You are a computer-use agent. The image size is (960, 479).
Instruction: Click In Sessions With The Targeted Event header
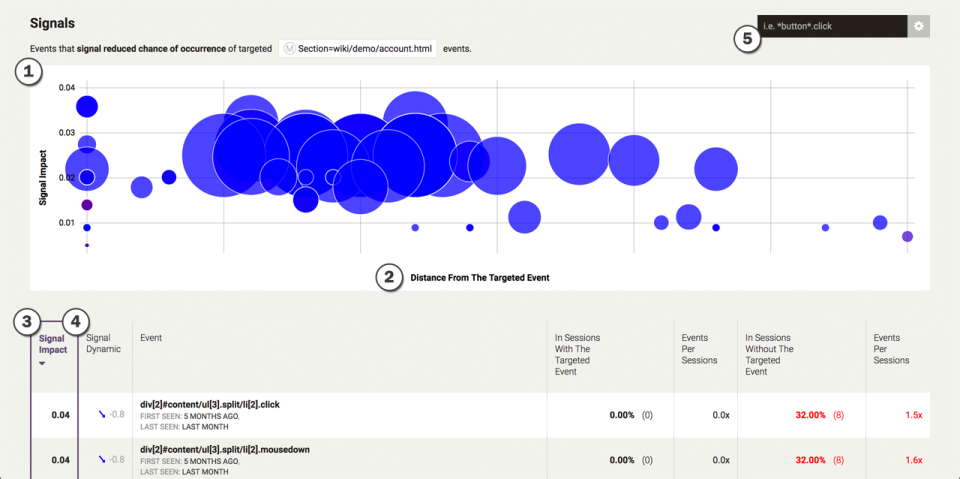coord(577,355)
